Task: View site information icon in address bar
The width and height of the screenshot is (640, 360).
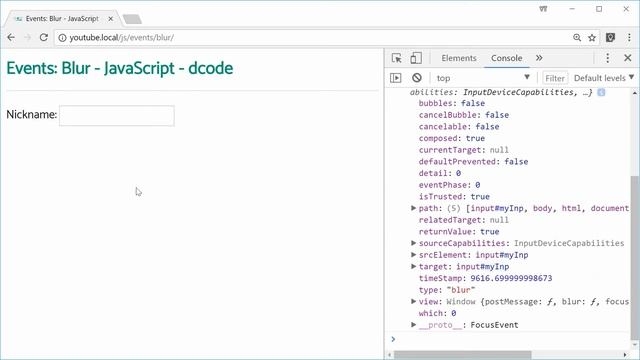Action: click(62, 38)
